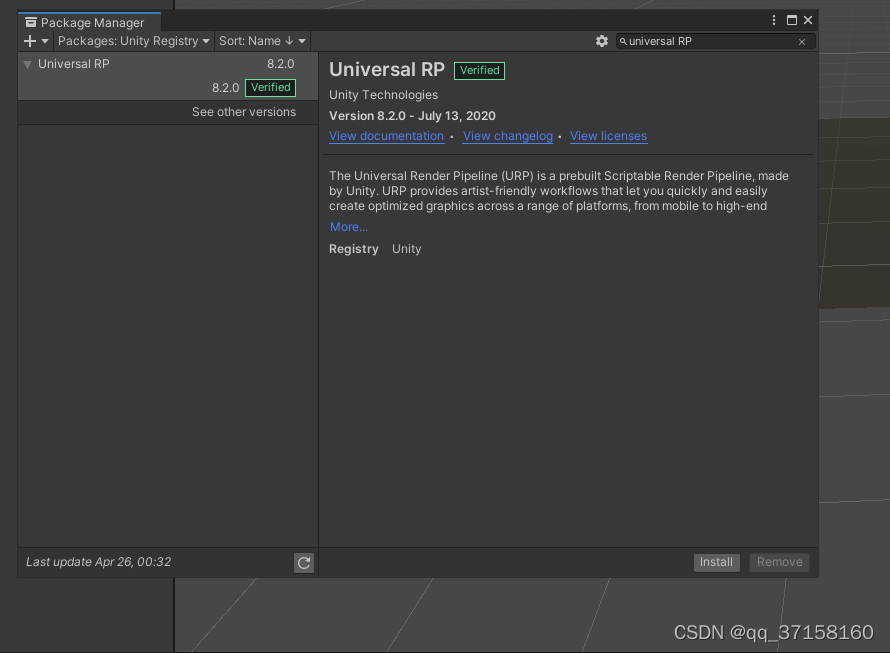Open the Sort: Name dropdown

[262, 41]
